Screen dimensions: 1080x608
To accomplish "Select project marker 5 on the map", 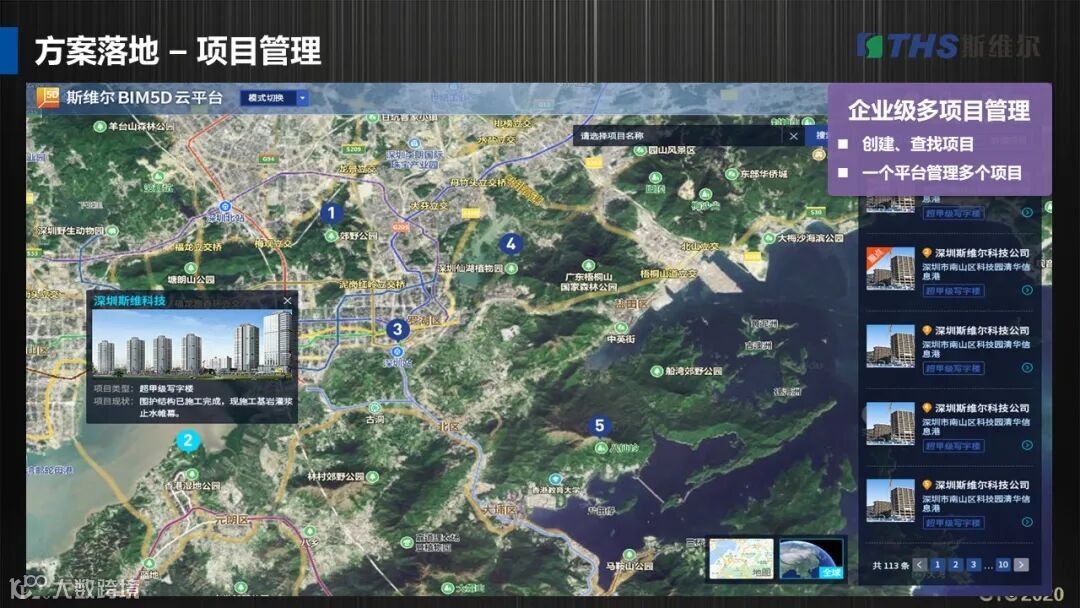I will point(599,426).
